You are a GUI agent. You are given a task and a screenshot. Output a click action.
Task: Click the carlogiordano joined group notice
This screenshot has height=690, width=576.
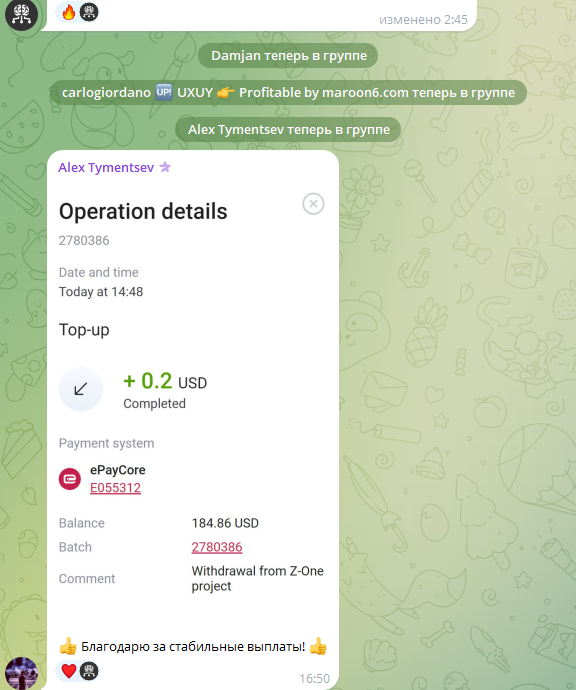[288, 92]
